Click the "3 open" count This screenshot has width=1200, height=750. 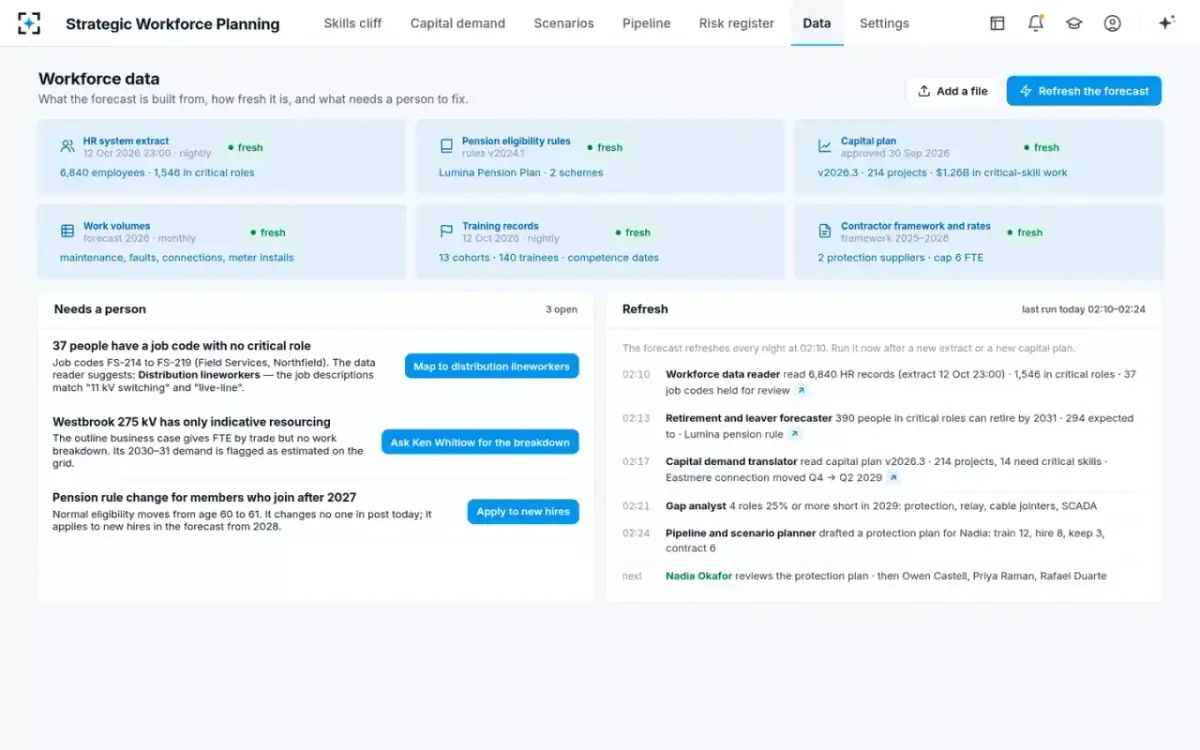click(x=561, y=310)
